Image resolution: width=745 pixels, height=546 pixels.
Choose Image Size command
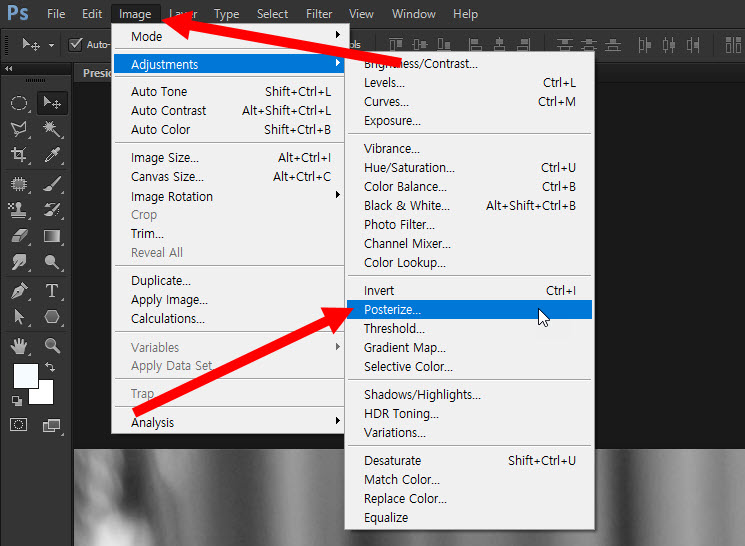pos(229,158)
